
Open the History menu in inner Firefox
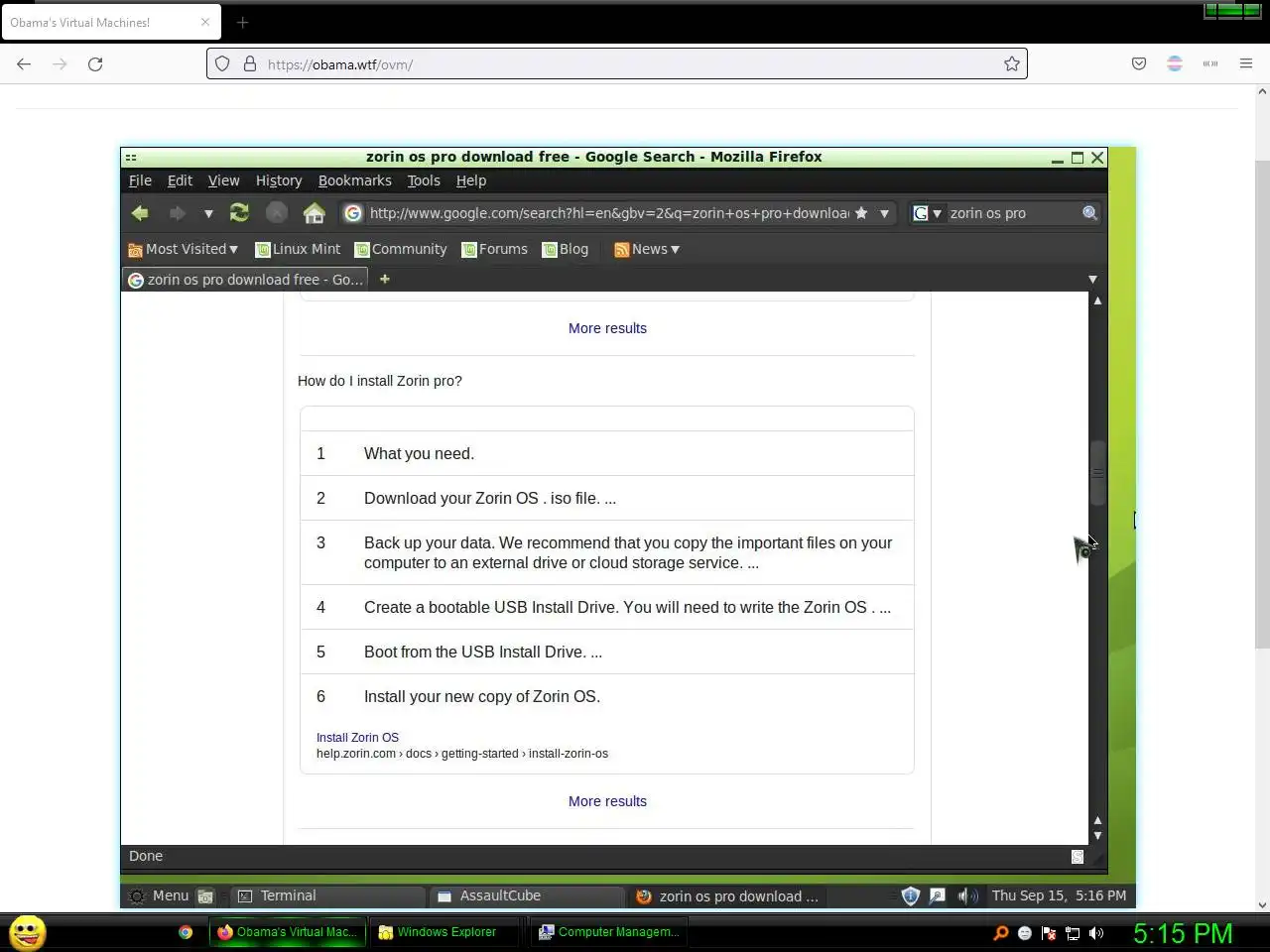279,180
